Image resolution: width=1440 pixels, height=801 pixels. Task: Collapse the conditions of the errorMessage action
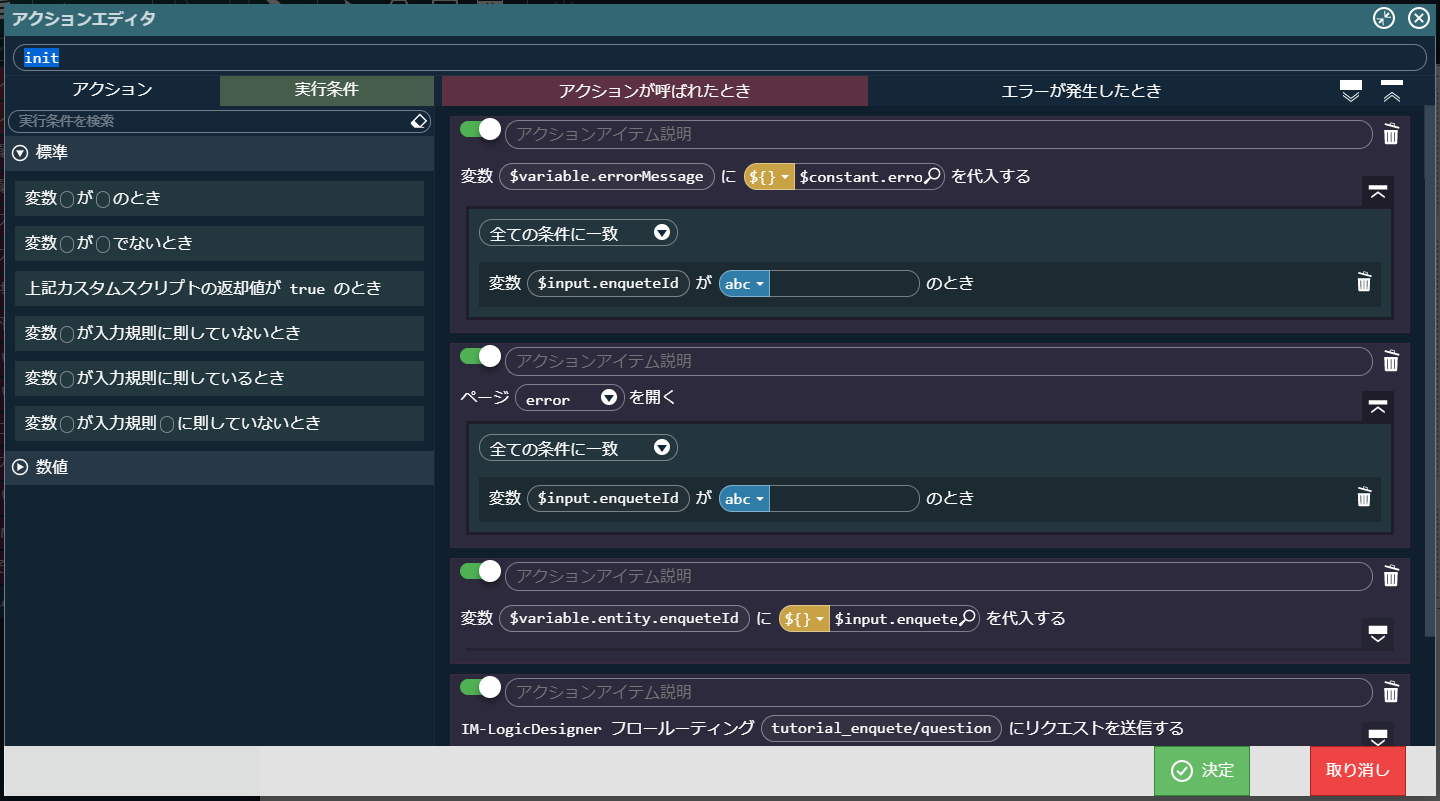point(1378,192)
